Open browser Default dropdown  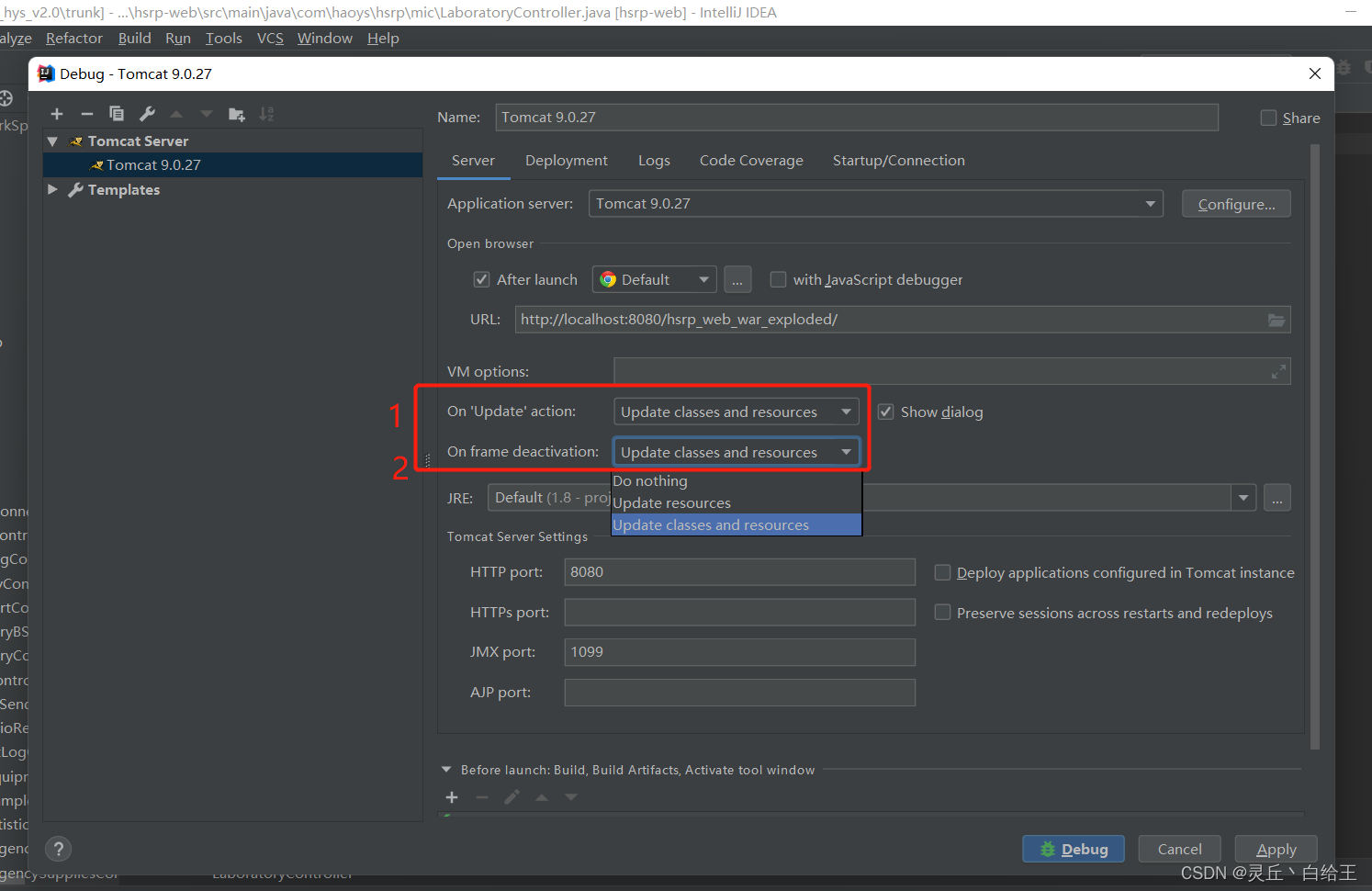[x=654, y=279]
